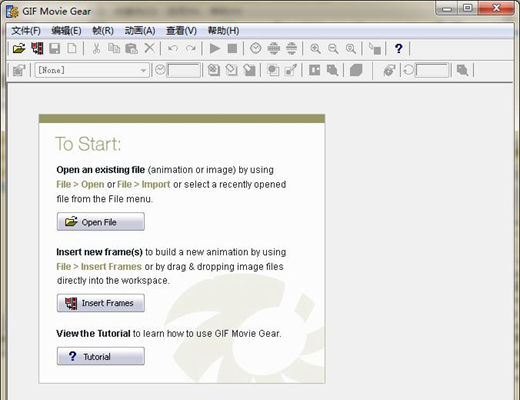This screenshot has height=400, width=520.
Task: Click the Zoom In magnifier icon
Action: coord(315,49)
